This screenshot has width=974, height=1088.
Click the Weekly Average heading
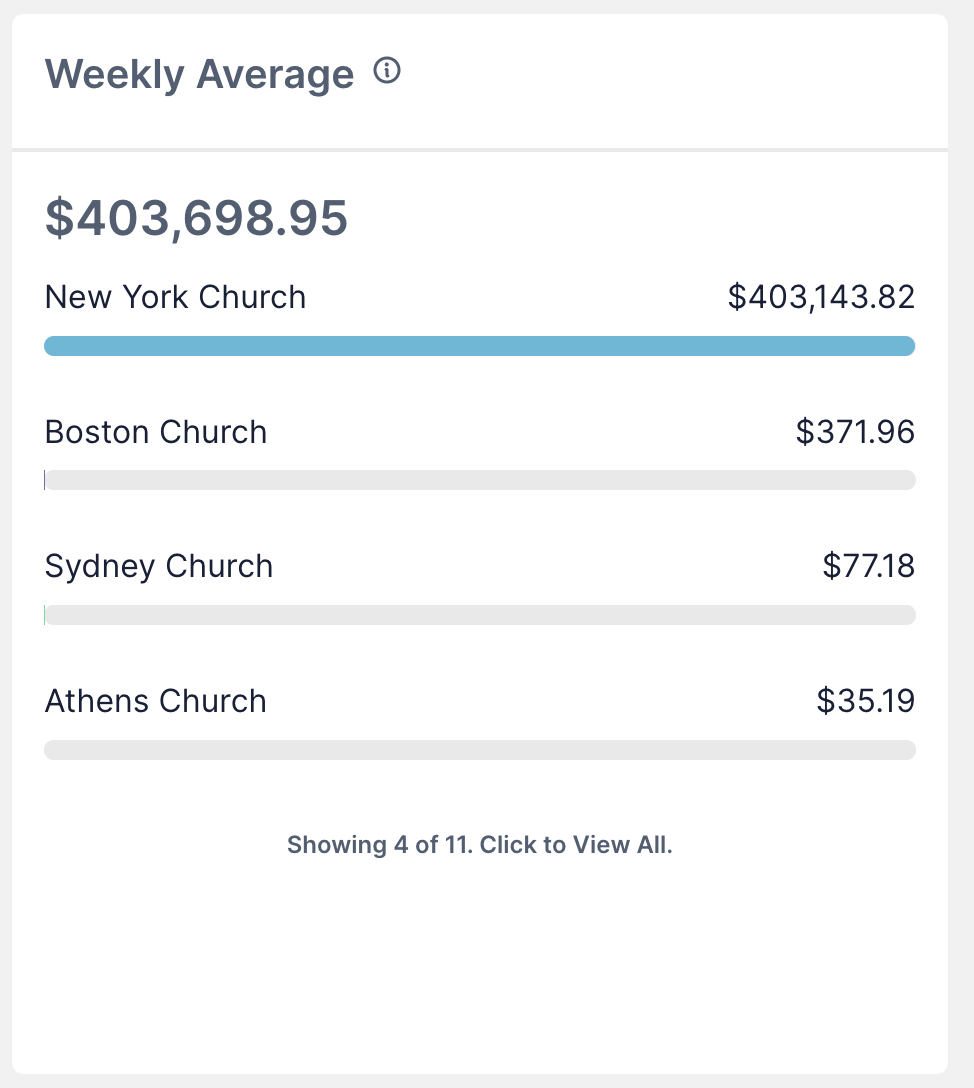click(199, 74)
